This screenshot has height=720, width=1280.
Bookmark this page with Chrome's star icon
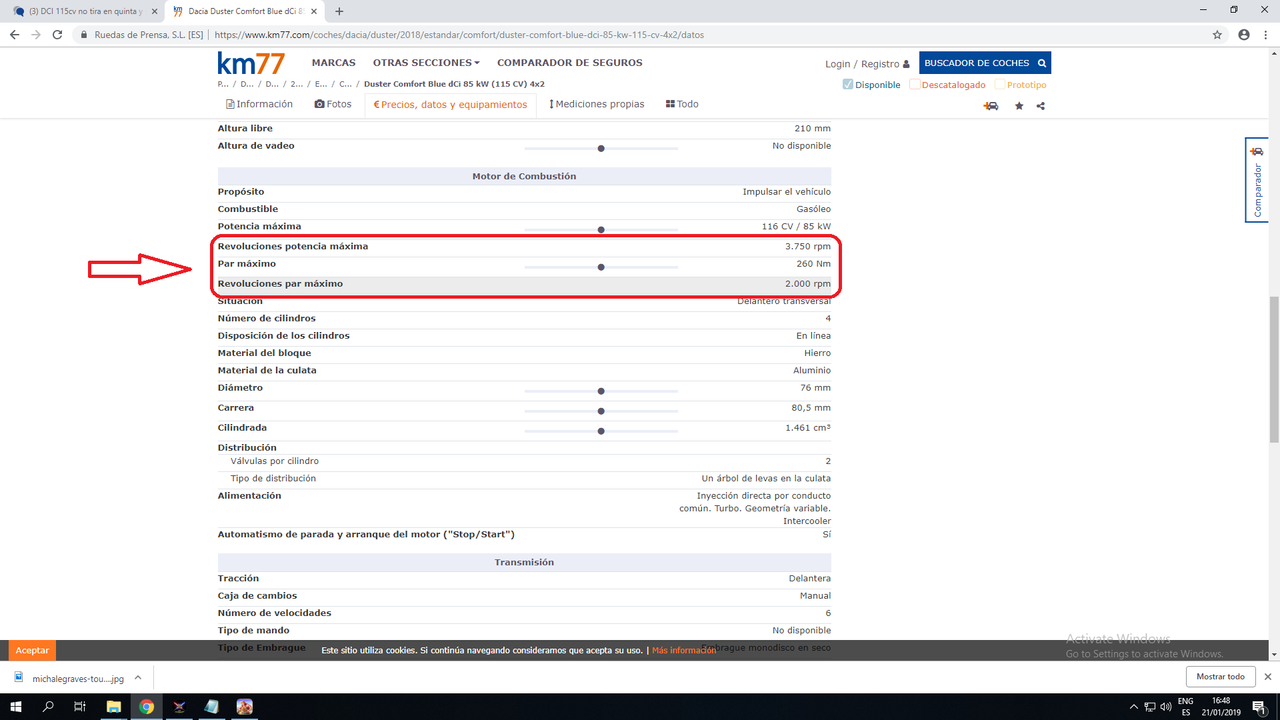[x=1217, y=34]
